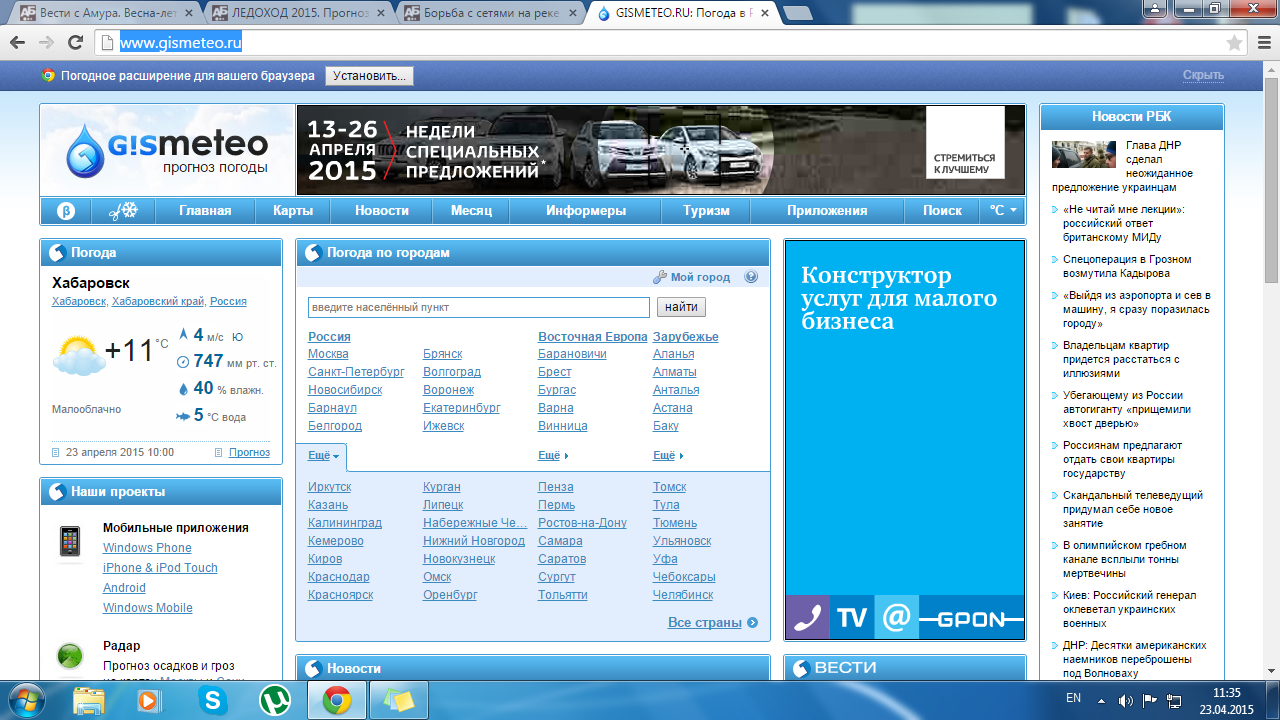Open the °C temperature units dropdown
This screenshot has width=1280, height=720.
click(x=1002, y=211)
